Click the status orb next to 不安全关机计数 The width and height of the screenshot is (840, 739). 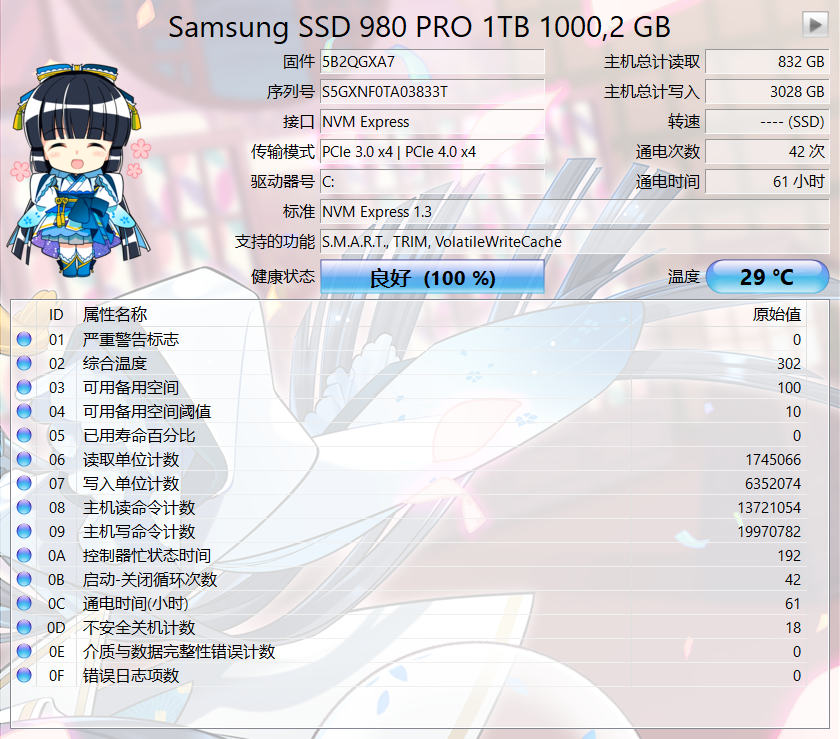pos(24,627)
